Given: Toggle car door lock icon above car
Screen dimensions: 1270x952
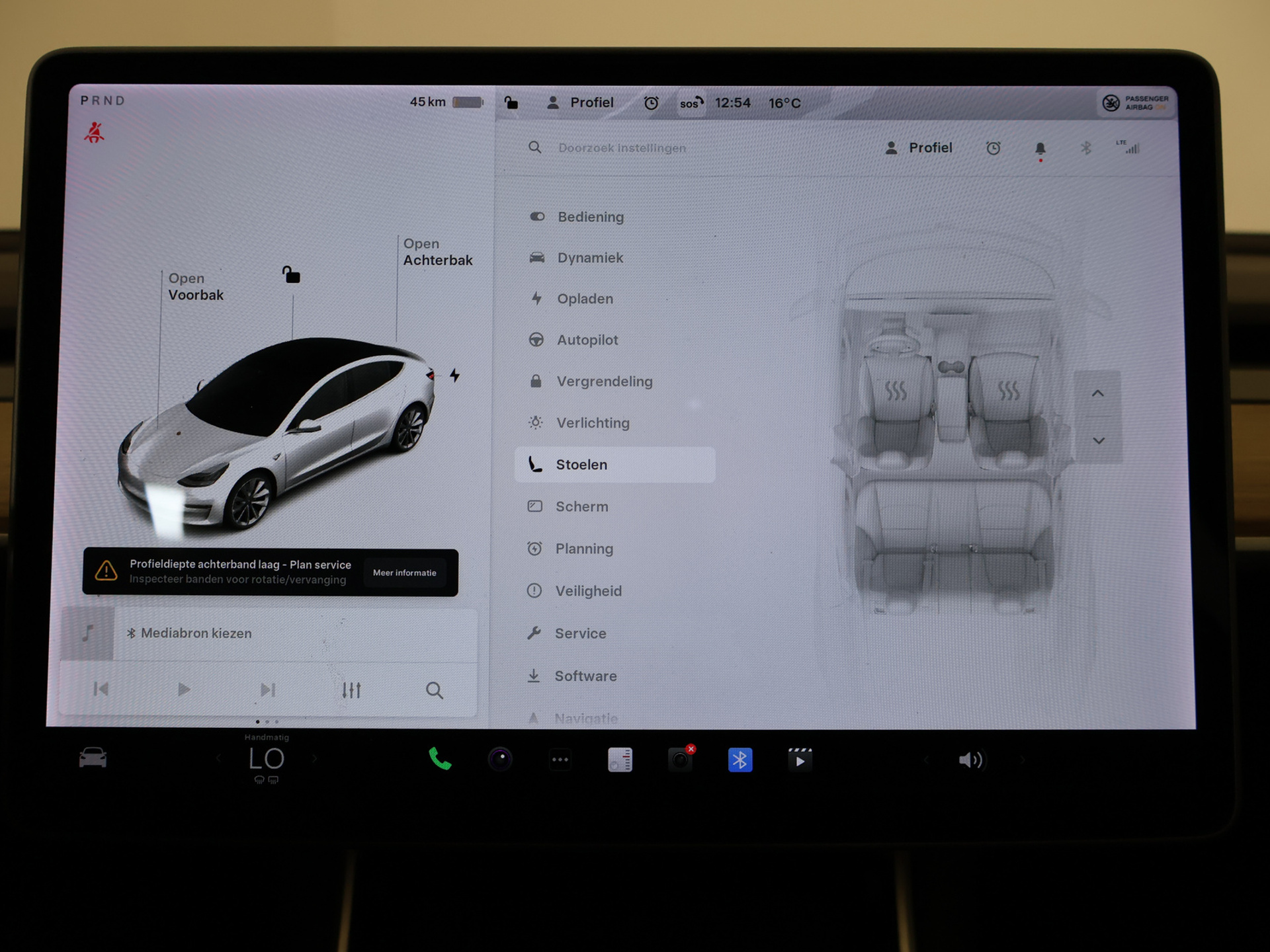Looking at the screenshot, I should tap(291, 274).
